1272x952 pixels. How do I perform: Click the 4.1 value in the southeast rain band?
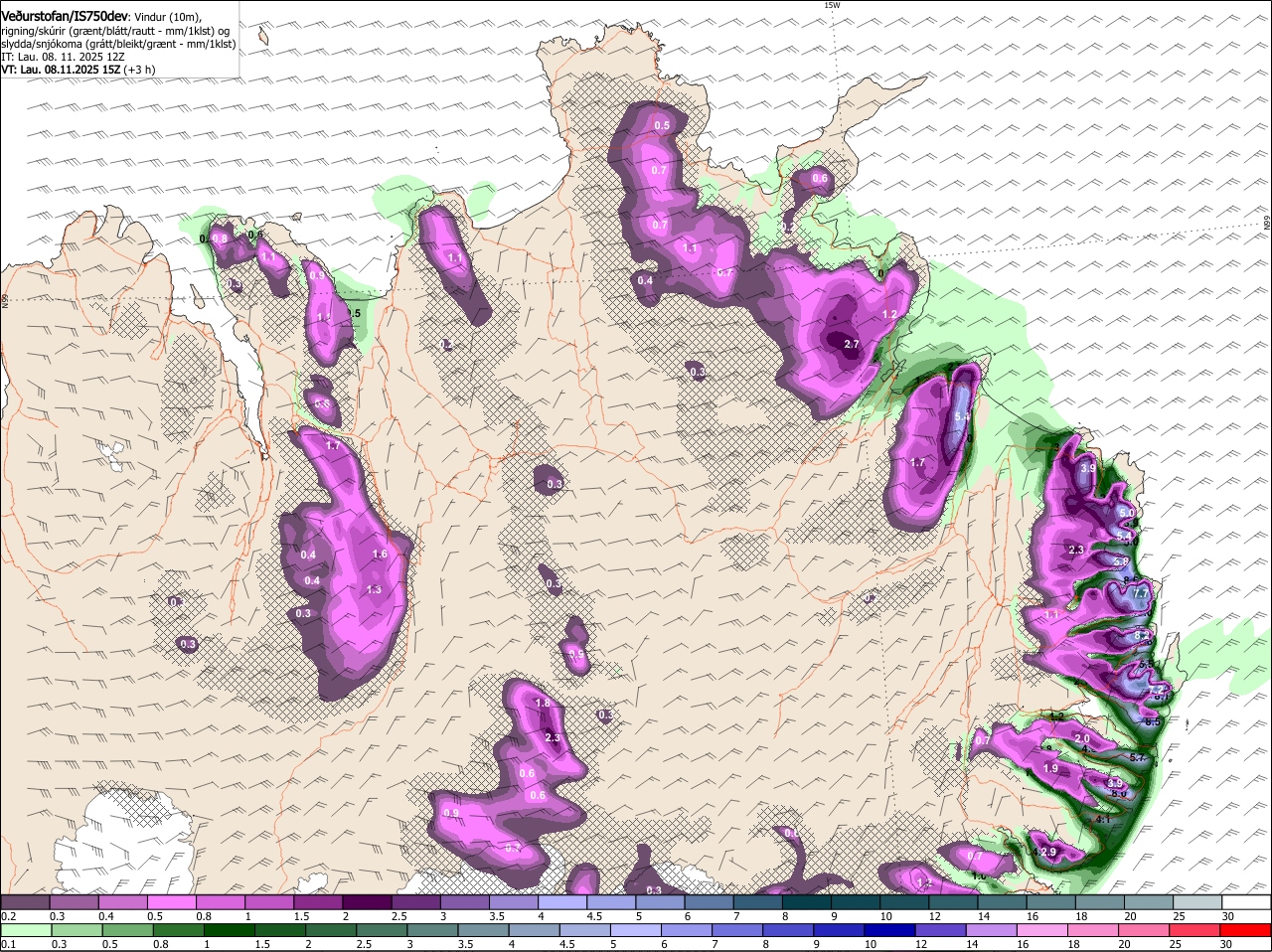tap(1102, 820)
